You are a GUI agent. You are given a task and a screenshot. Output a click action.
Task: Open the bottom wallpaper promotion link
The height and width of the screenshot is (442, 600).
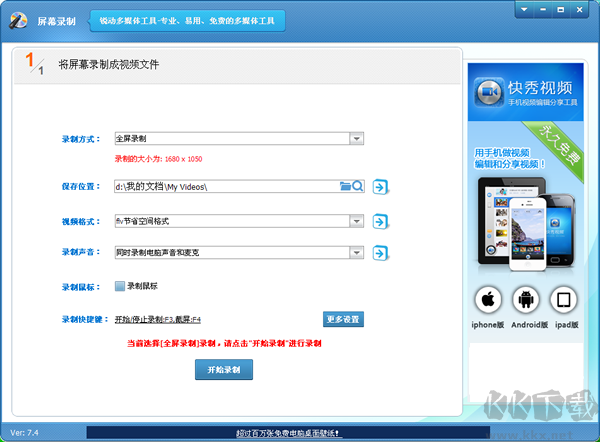click(x=289, y=433)
